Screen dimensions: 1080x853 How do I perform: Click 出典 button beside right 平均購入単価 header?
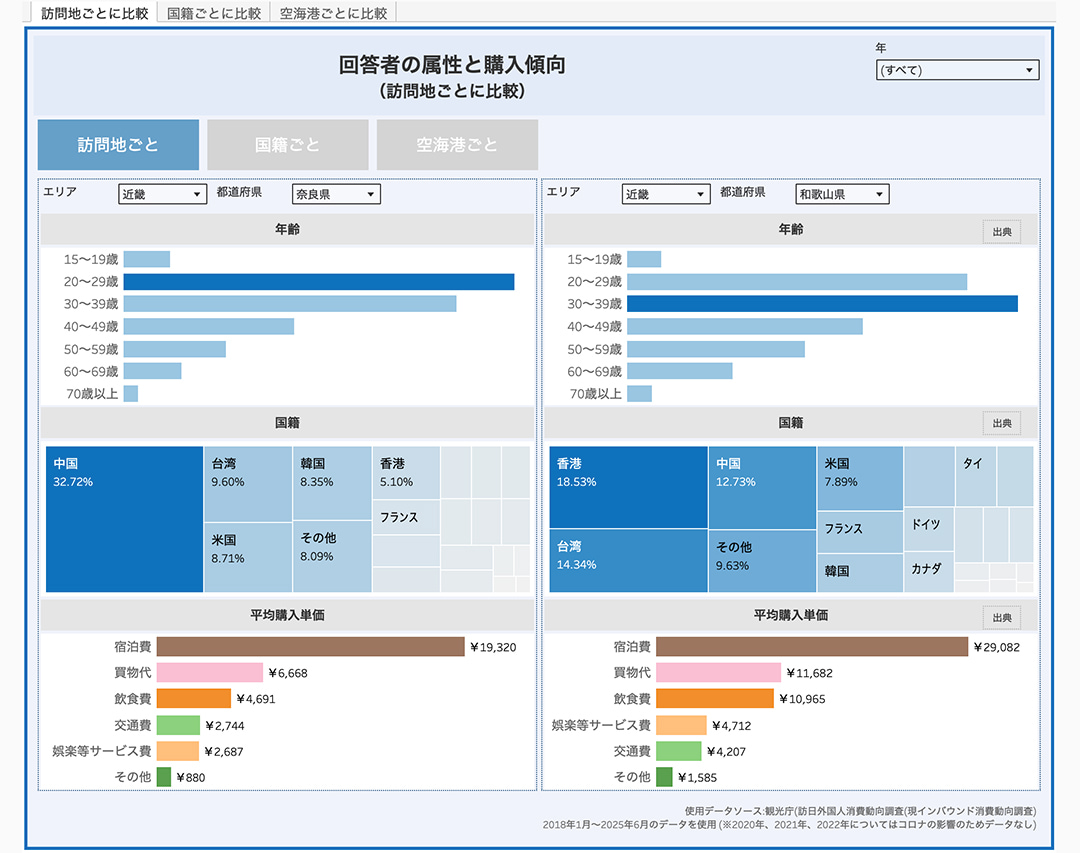(1001, 617)
